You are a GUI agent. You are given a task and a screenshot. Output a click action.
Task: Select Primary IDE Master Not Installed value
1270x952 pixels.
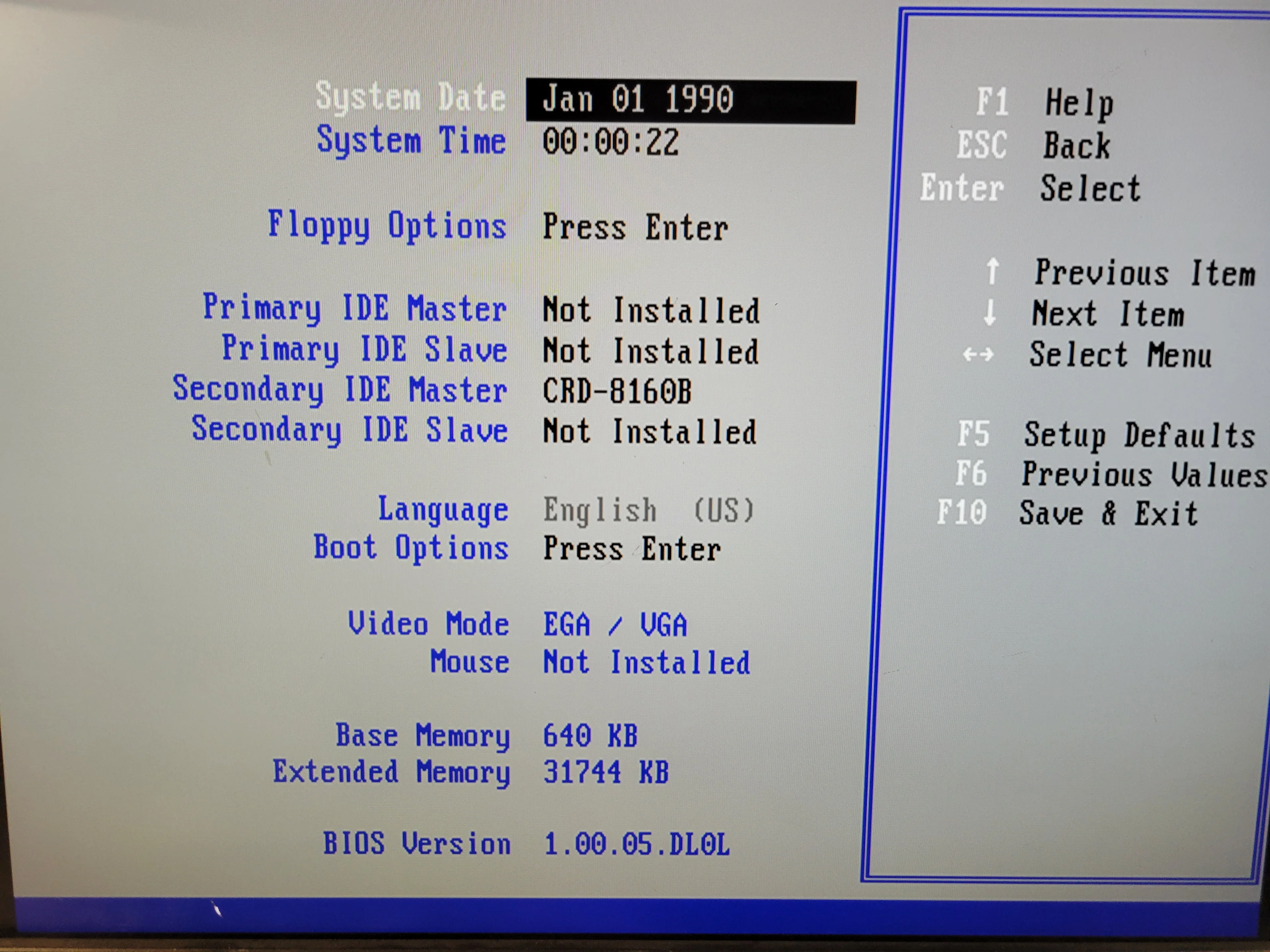[651, 310]
